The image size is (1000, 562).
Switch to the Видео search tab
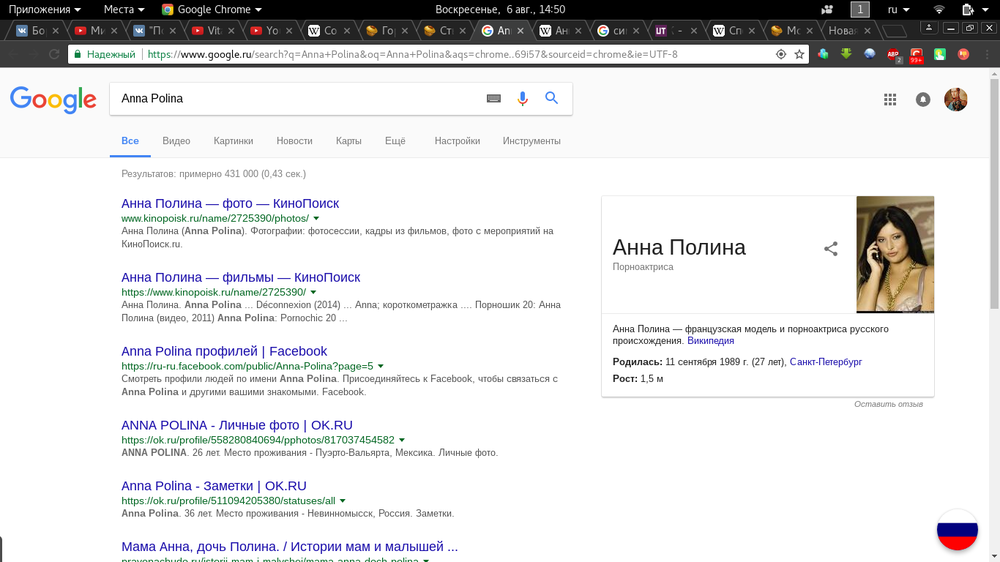tap(176, 141)
